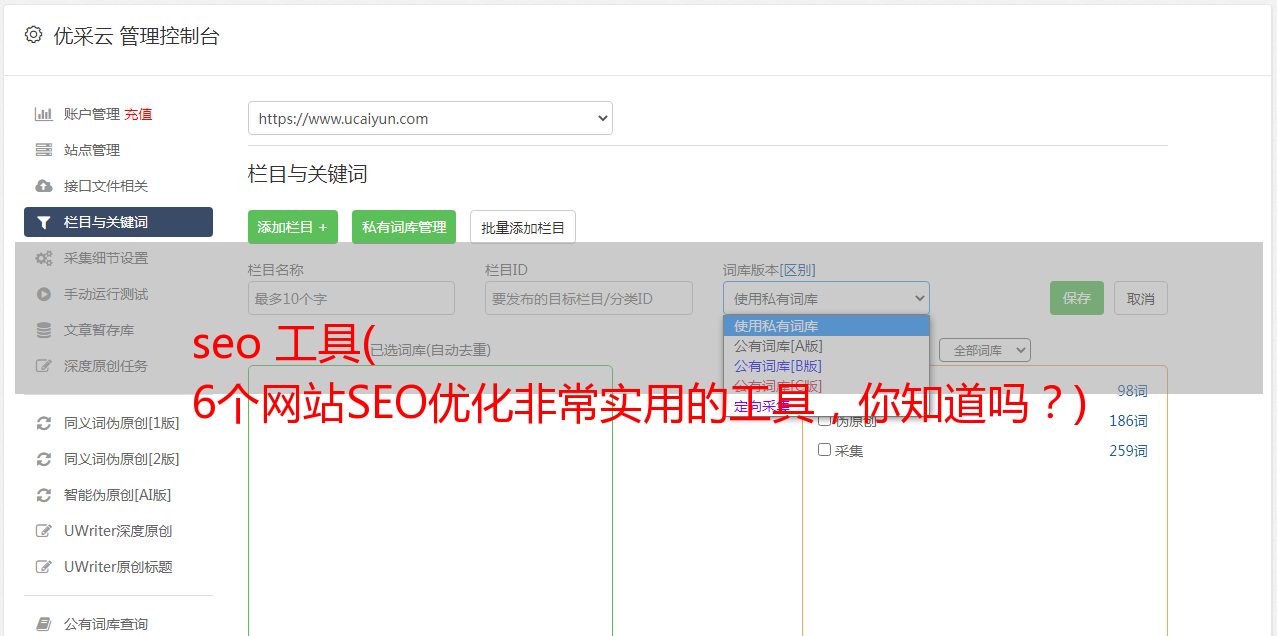
Task: Click the green 添加栏目 + button
Action: 293,227
